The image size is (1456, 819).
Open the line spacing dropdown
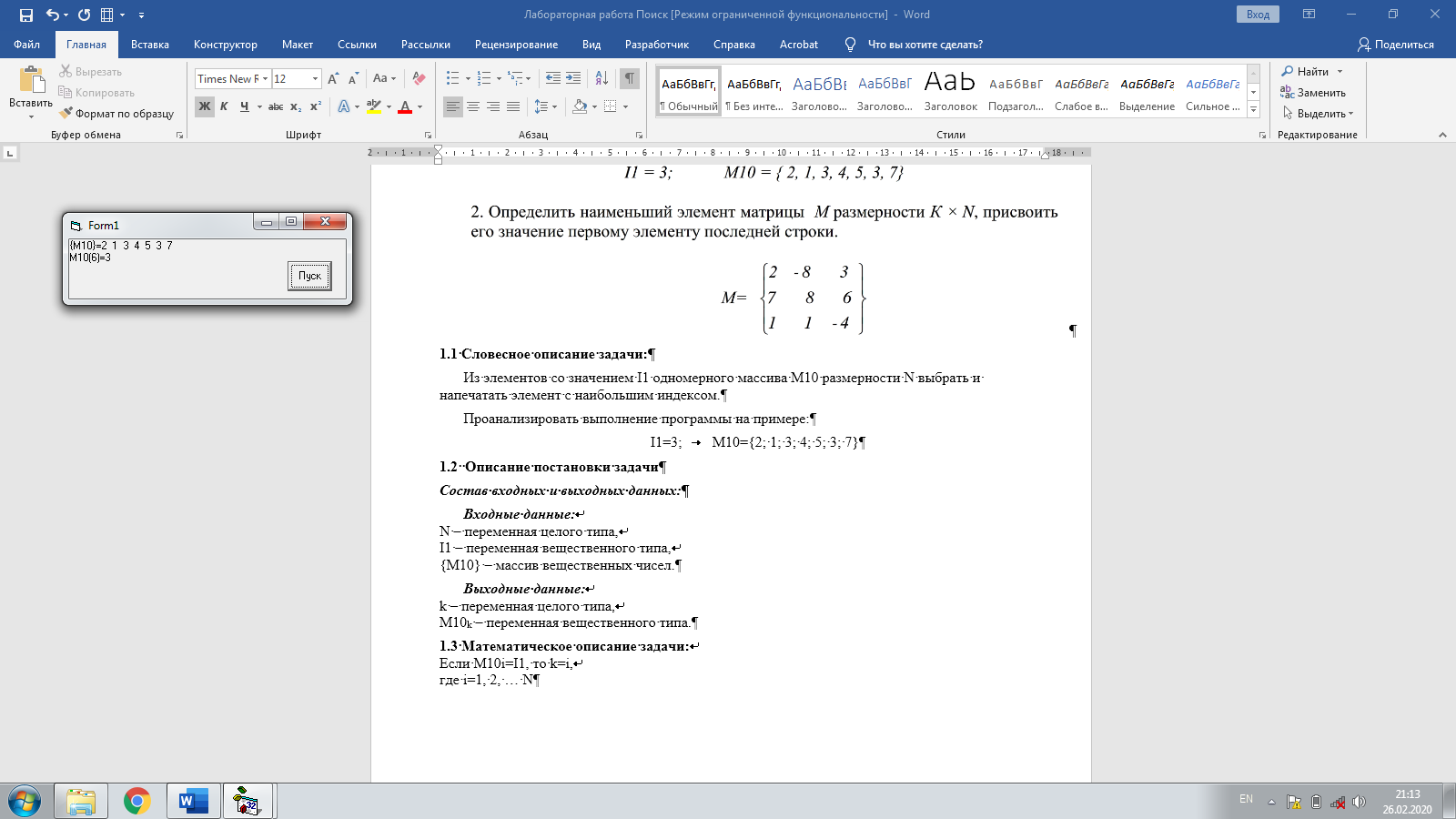pyautogui.click(x=545, y=106)
